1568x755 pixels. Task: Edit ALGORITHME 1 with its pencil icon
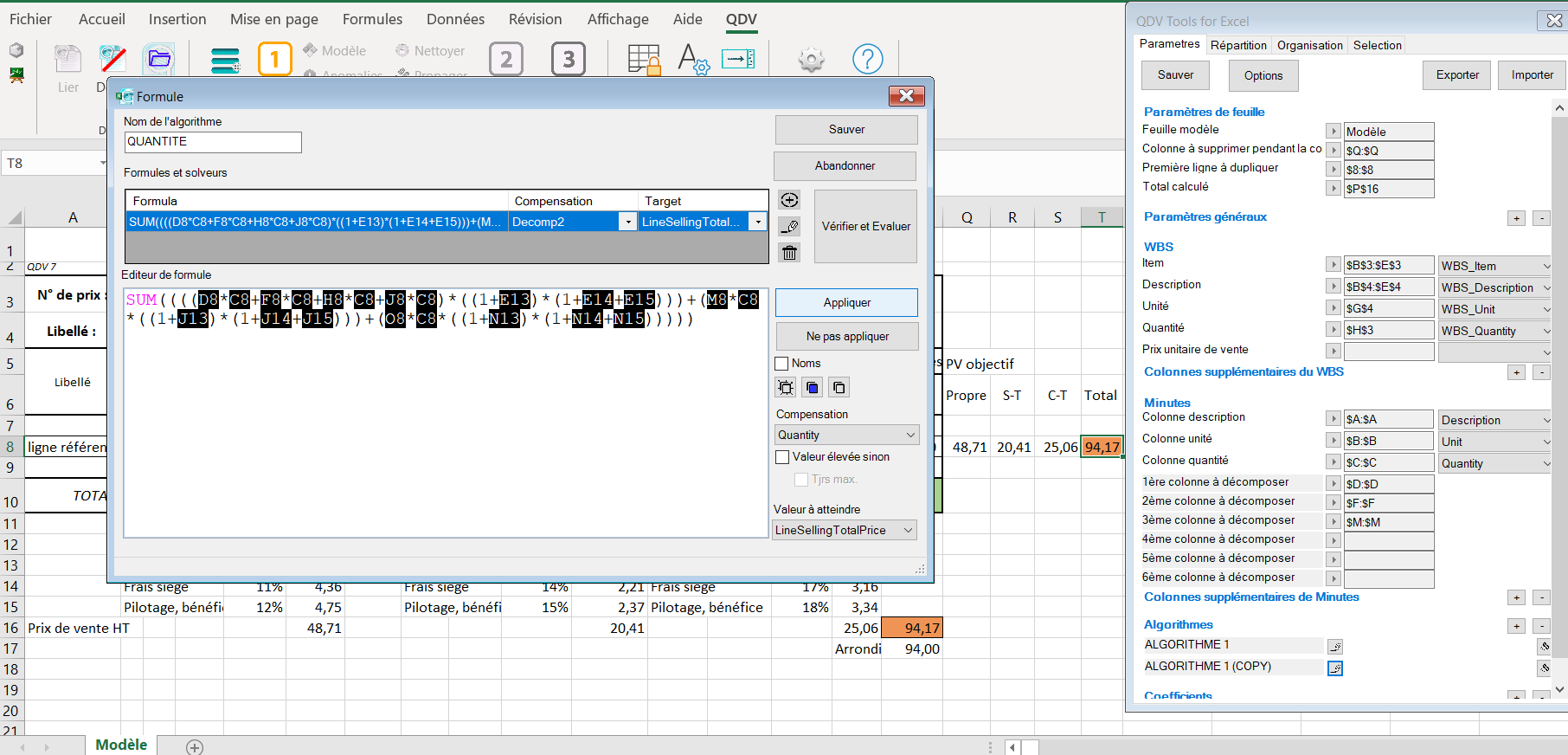1335,646
